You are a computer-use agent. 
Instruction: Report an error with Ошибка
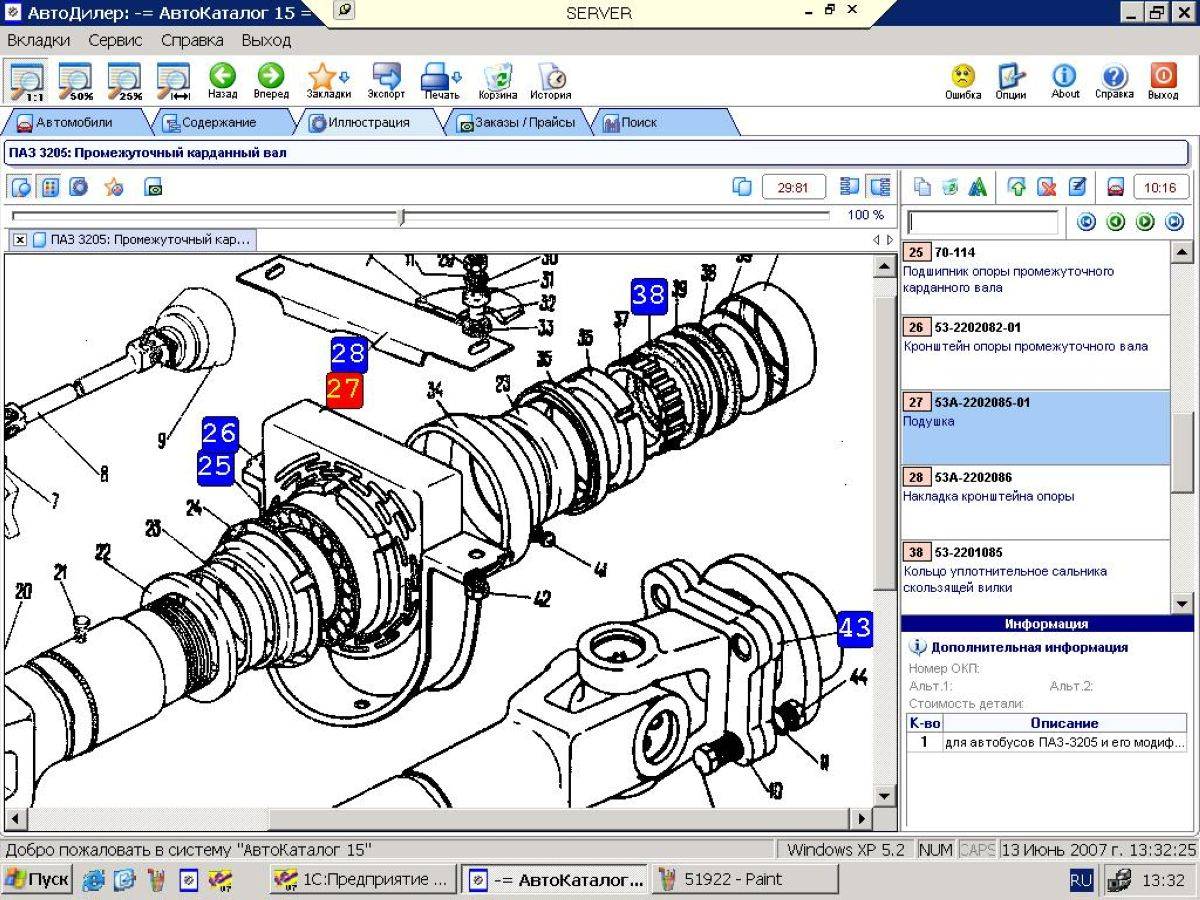tap(963, 81)
